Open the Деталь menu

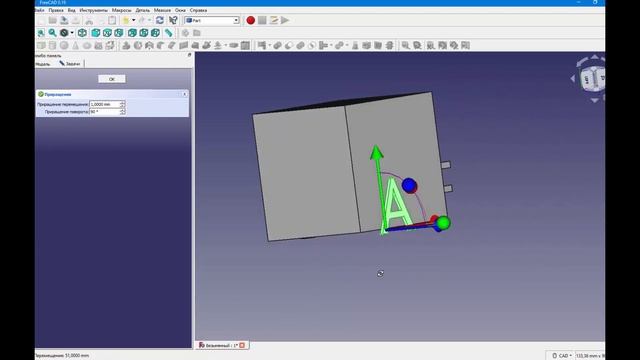[142, 10]
